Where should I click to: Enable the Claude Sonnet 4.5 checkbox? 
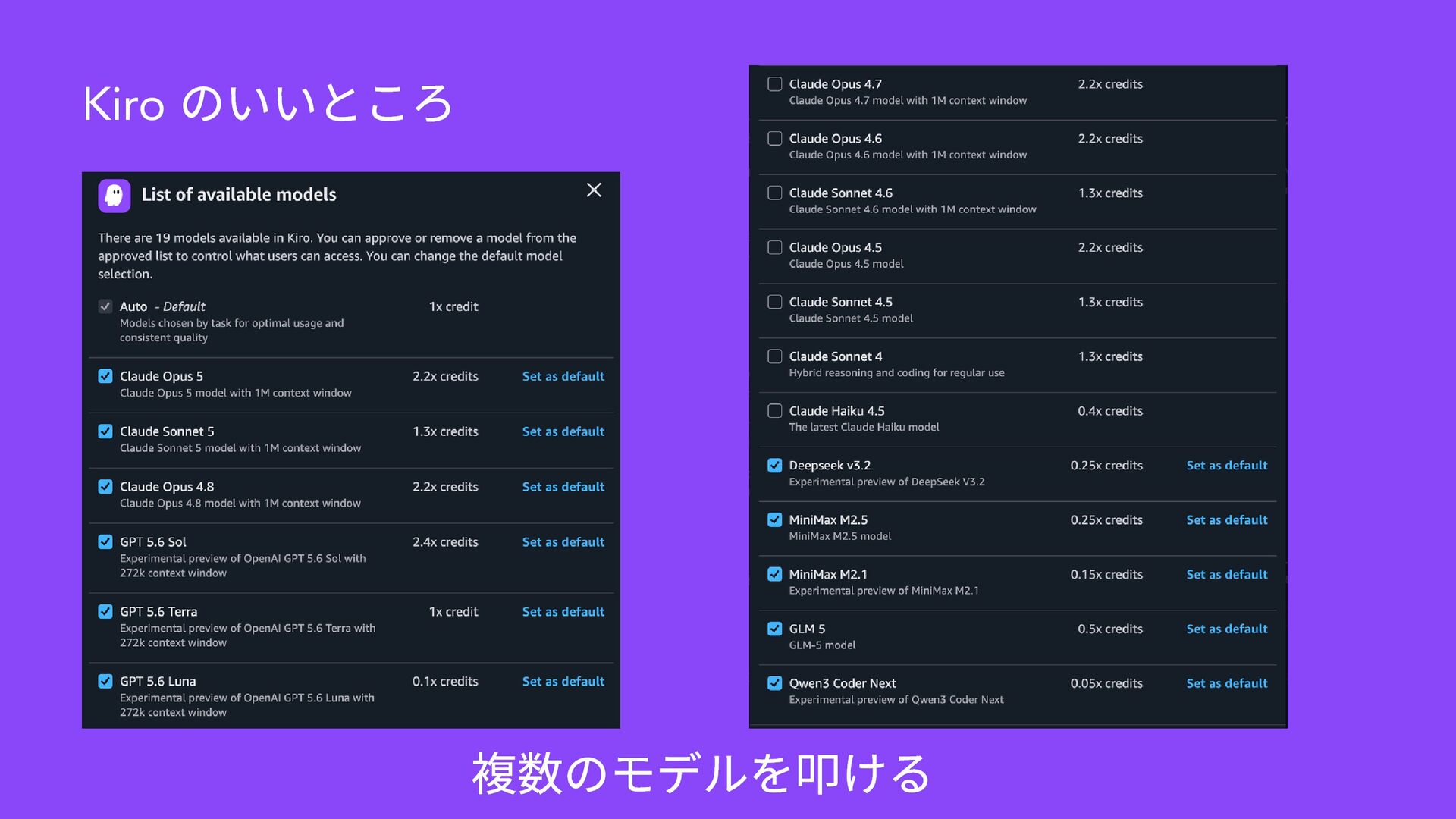pyautogui.click(x=775, y=302)
